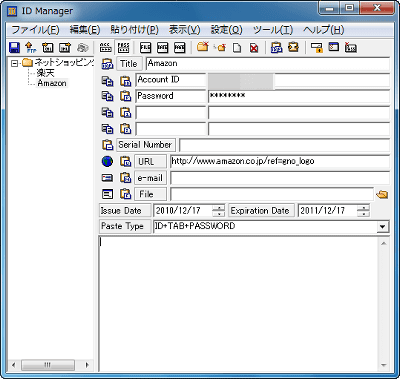Open the ヘルプ(H) menu
Image resolution: width=400 pixels, height=379 pixels.
[x=323, y=30]
